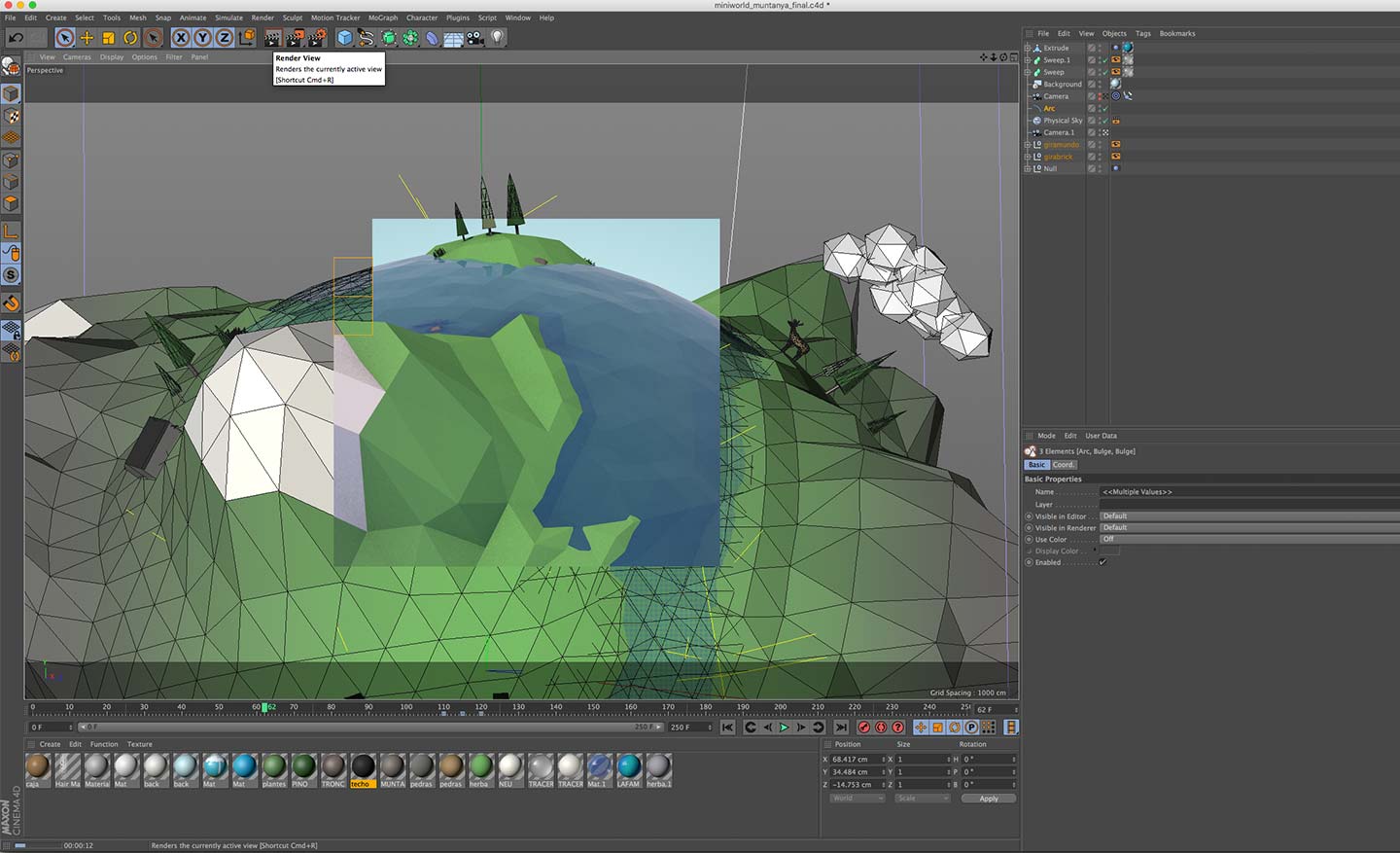
Task: Click the Record Active Objects button
Action: point(863,728)
